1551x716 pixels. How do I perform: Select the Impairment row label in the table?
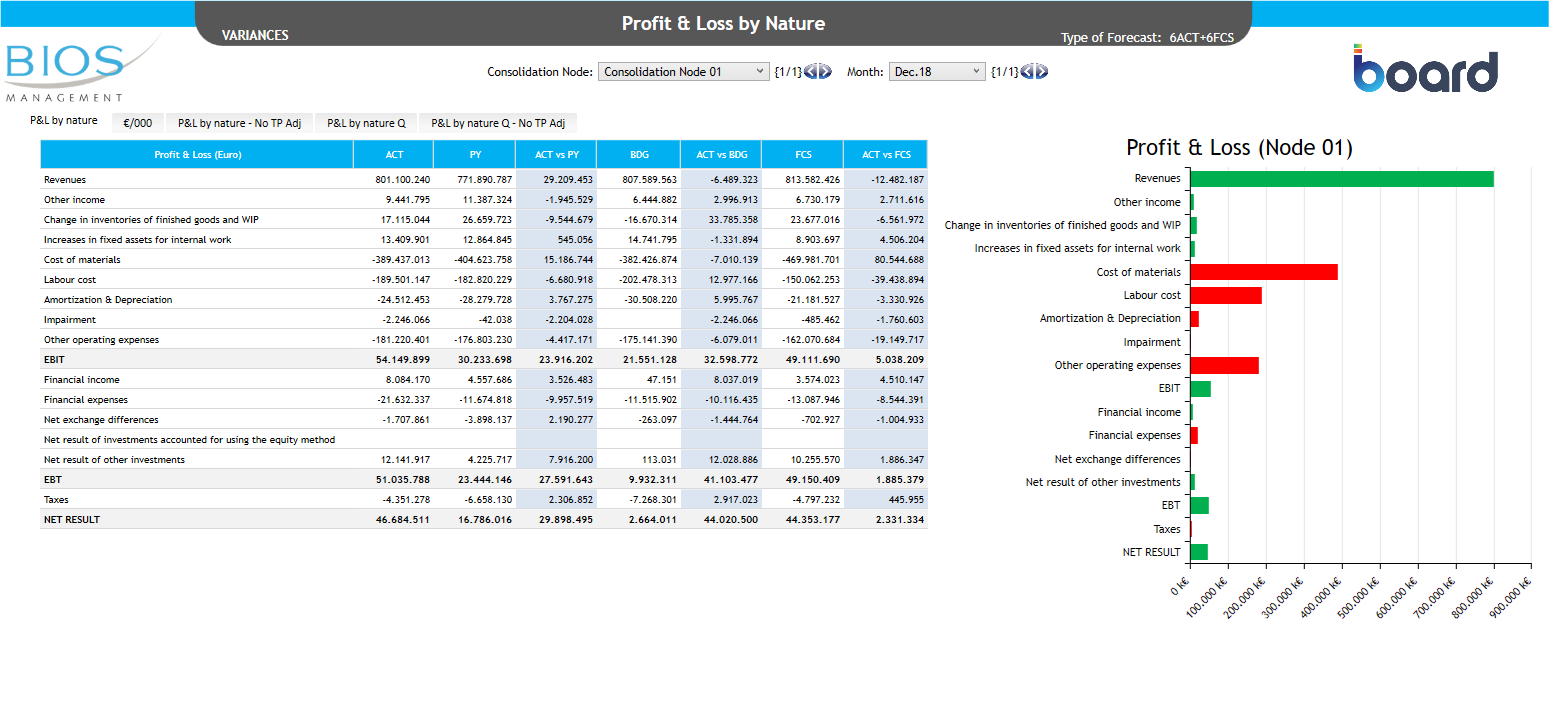[70, 320]
